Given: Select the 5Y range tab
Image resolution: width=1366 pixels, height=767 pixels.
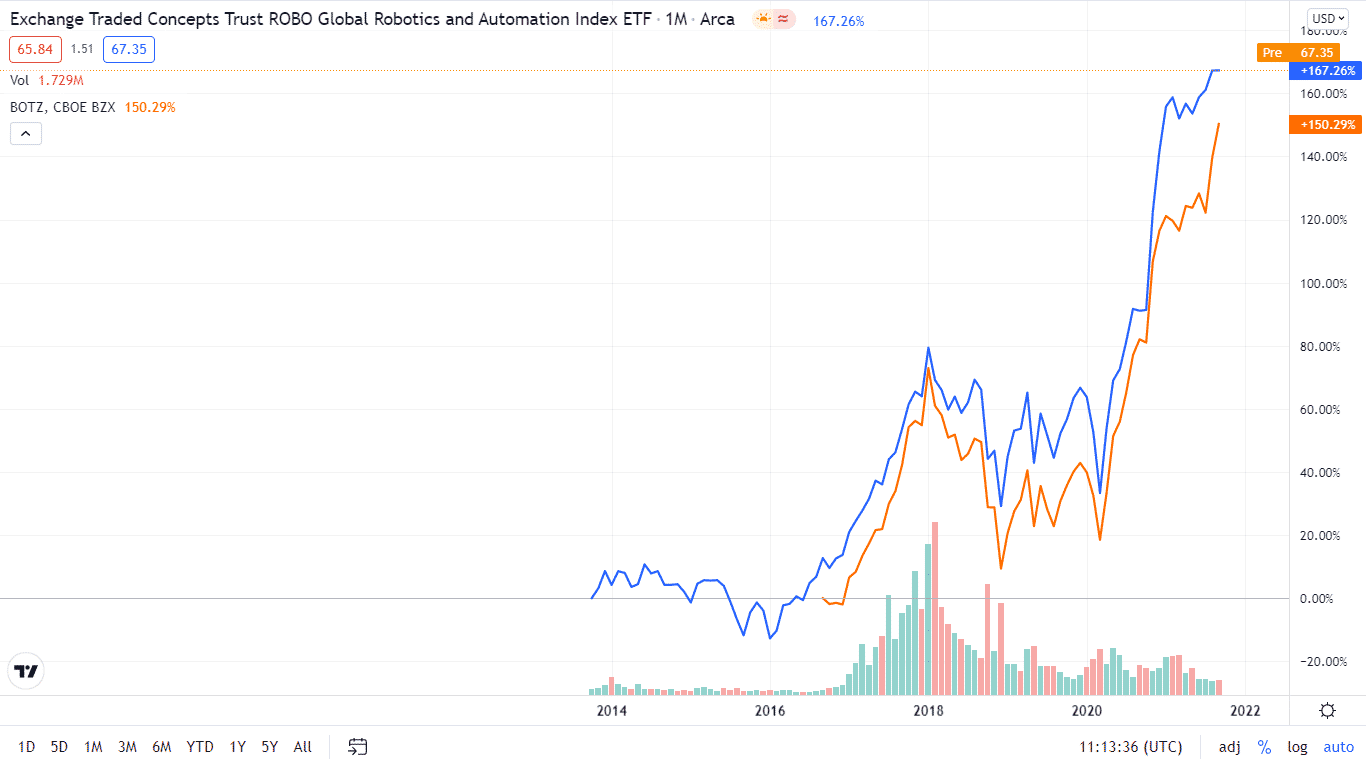Looking at the screenshot, I should [x=268, y=746].
